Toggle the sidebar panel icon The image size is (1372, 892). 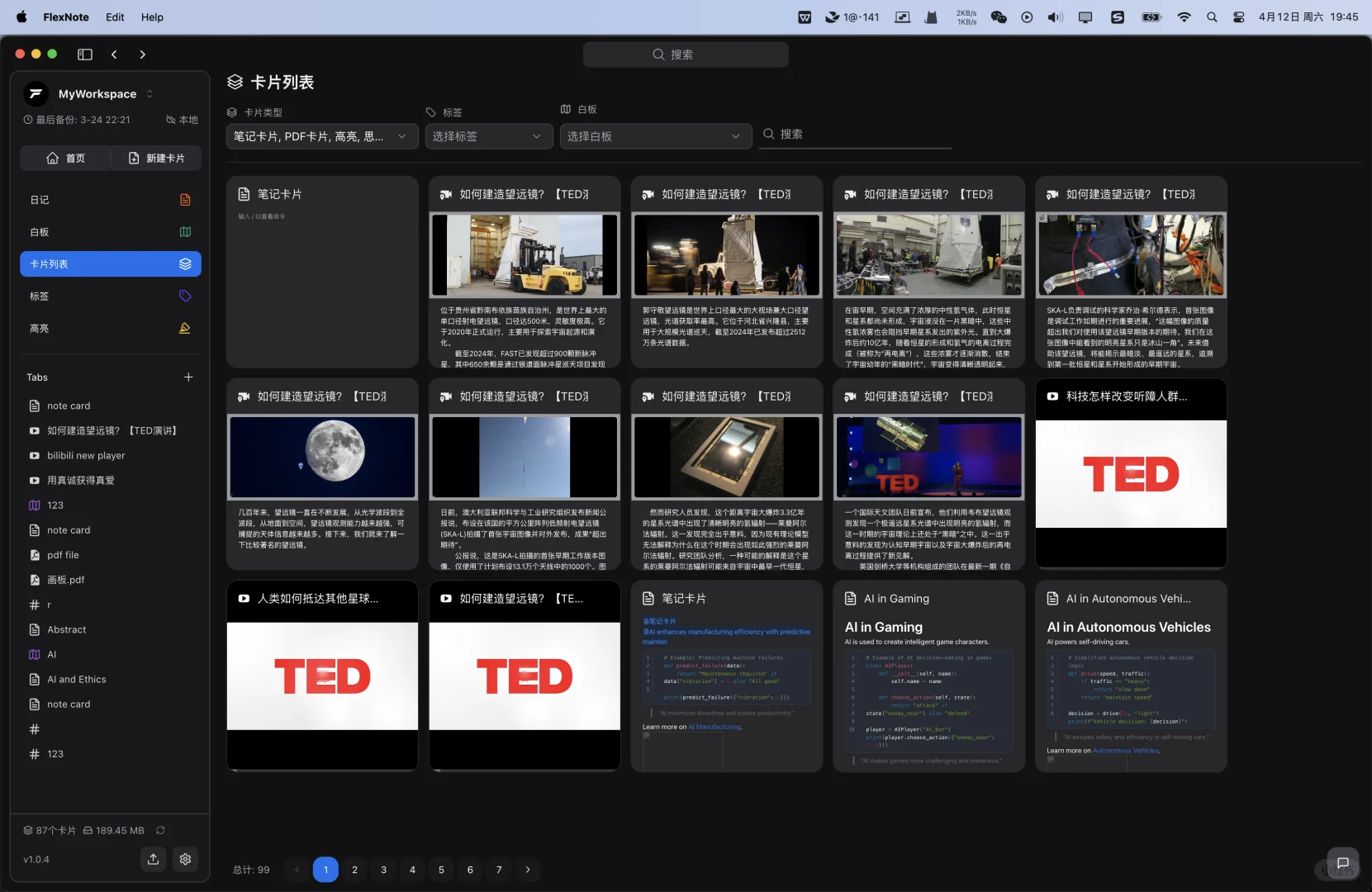85,55
